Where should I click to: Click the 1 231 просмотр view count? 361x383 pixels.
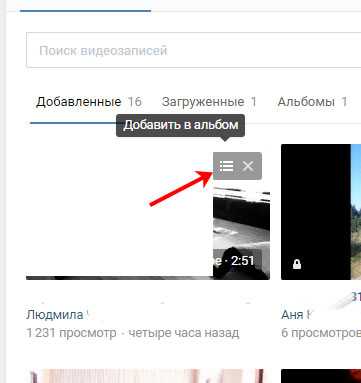pos(71,333)
